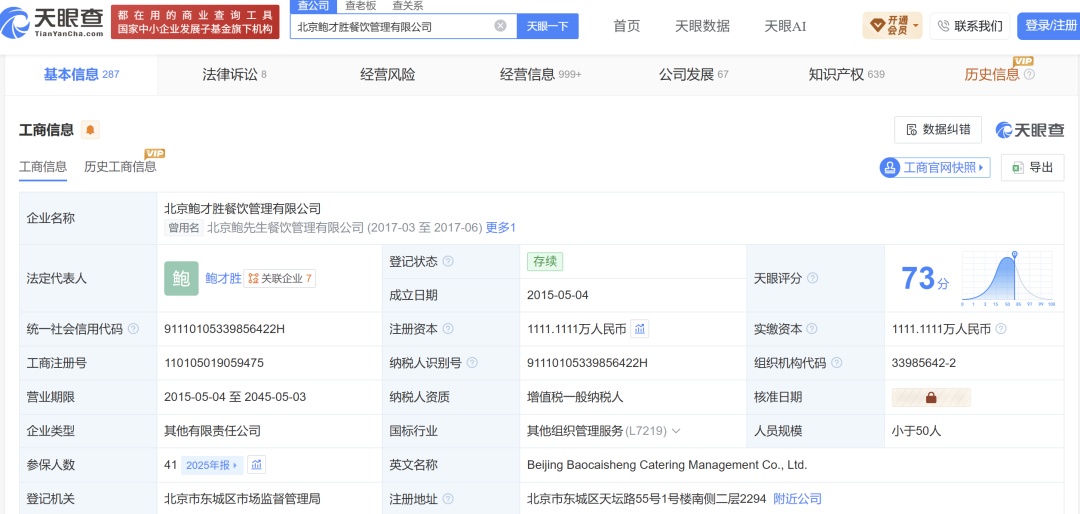This screenshot has width=1080, height=514.
Task: Click the 关联企业 7 badge
Action: [280, 278]
